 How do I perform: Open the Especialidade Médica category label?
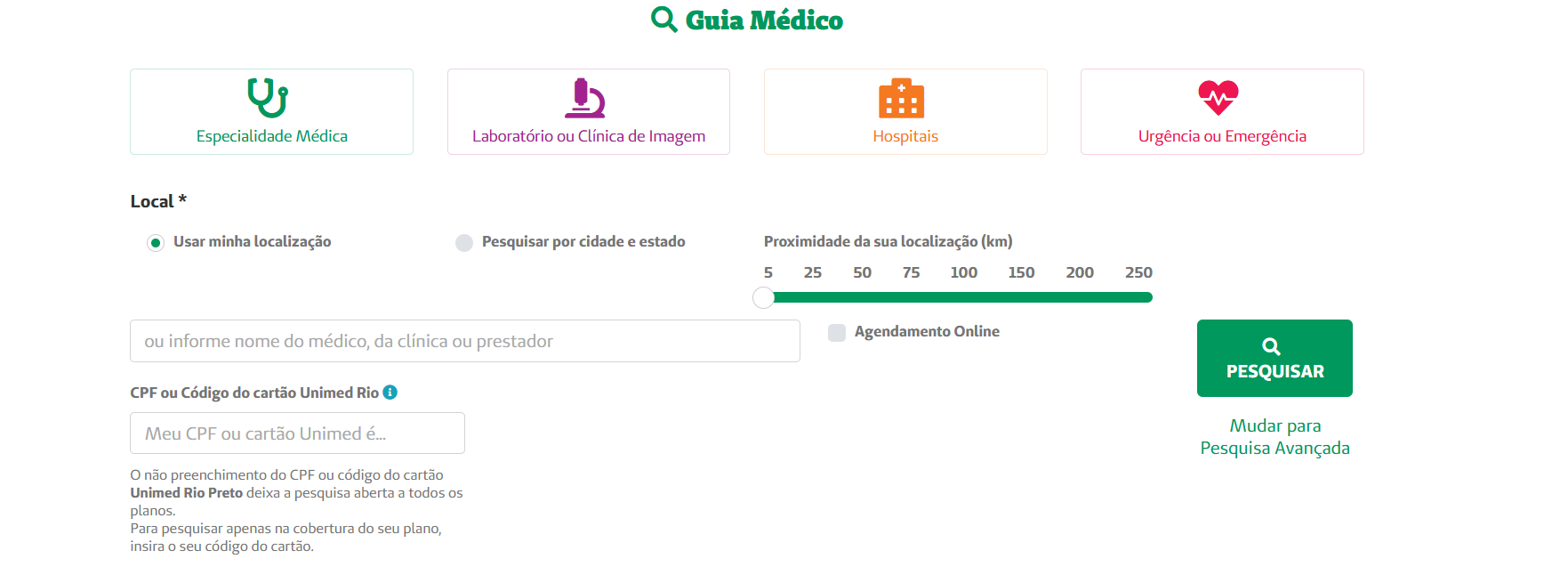[271, 136]
